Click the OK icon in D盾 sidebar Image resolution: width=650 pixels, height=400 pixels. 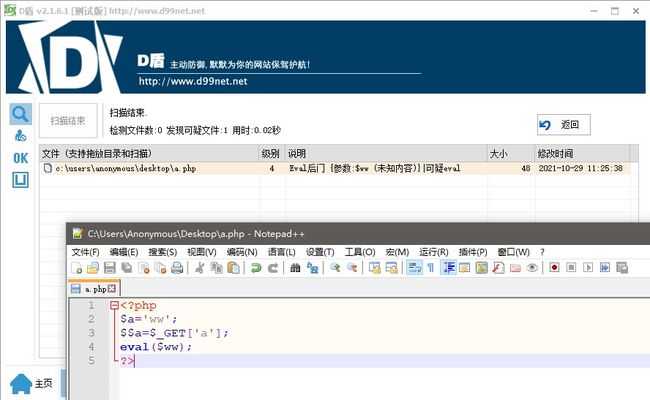click(x=21, y=158)
